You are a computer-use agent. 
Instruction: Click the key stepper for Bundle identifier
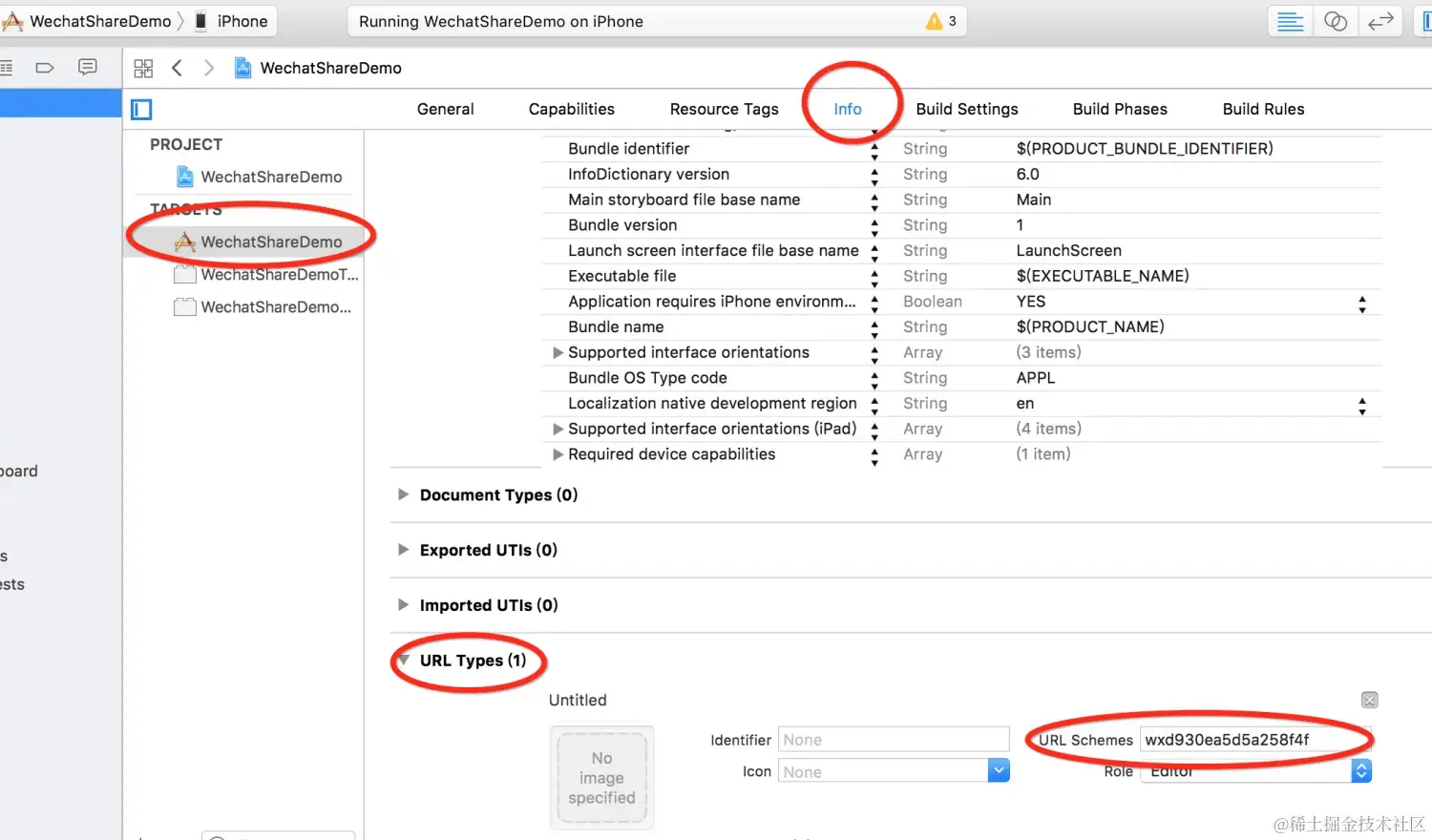click(874, 150)
